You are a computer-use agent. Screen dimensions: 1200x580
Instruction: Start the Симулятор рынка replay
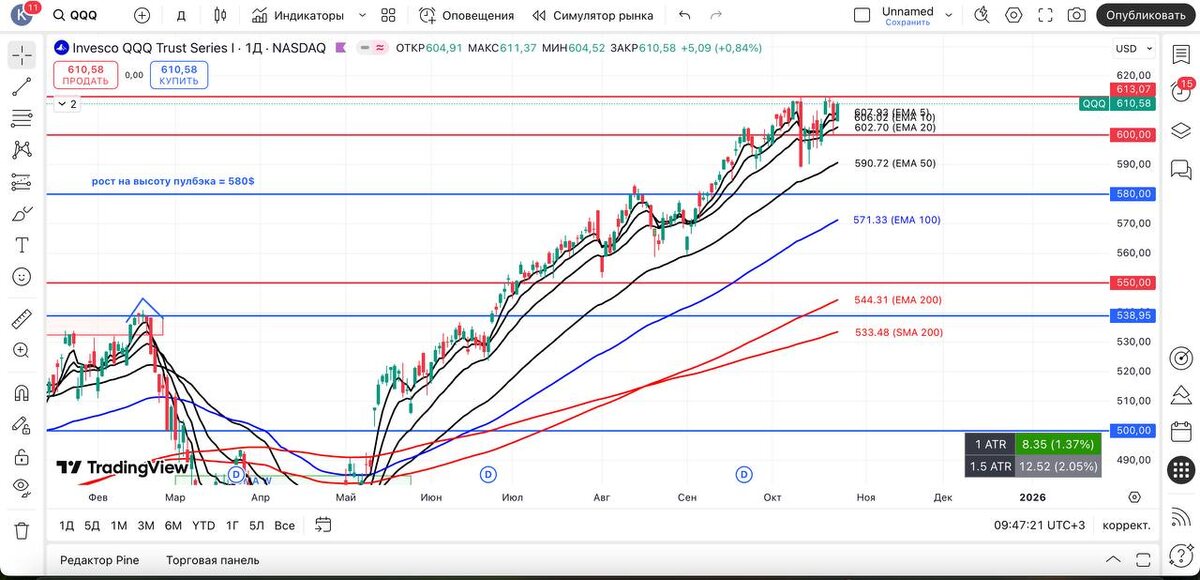(x=592, y=15)
